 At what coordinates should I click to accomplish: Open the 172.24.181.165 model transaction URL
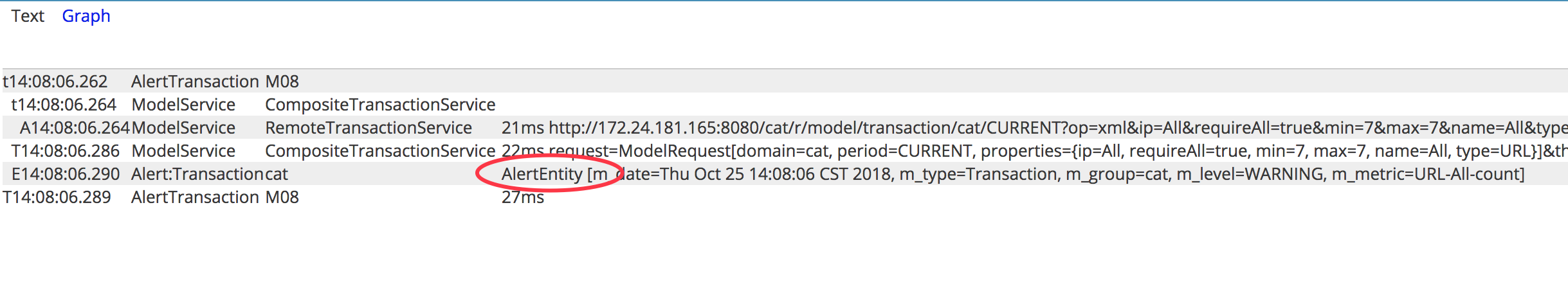click(x=1055, y=128)
